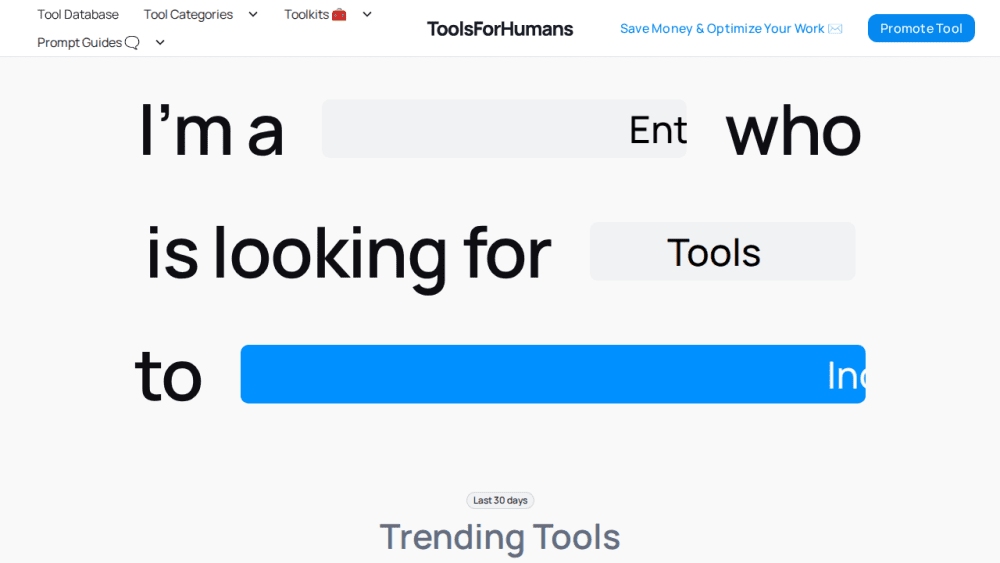This screenshot has width=1000, height=563.
Task: Open the Tools type selector
Action: pos(723,251)
